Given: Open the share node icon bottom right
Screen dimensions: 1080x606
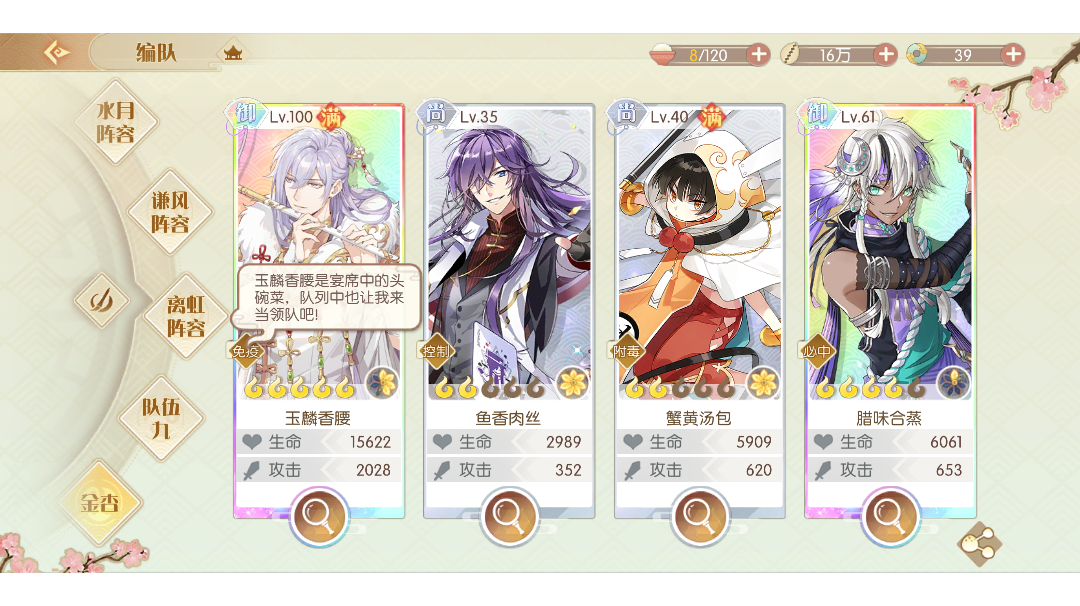Looking at the screenshot, I should (x=980, y=544).
